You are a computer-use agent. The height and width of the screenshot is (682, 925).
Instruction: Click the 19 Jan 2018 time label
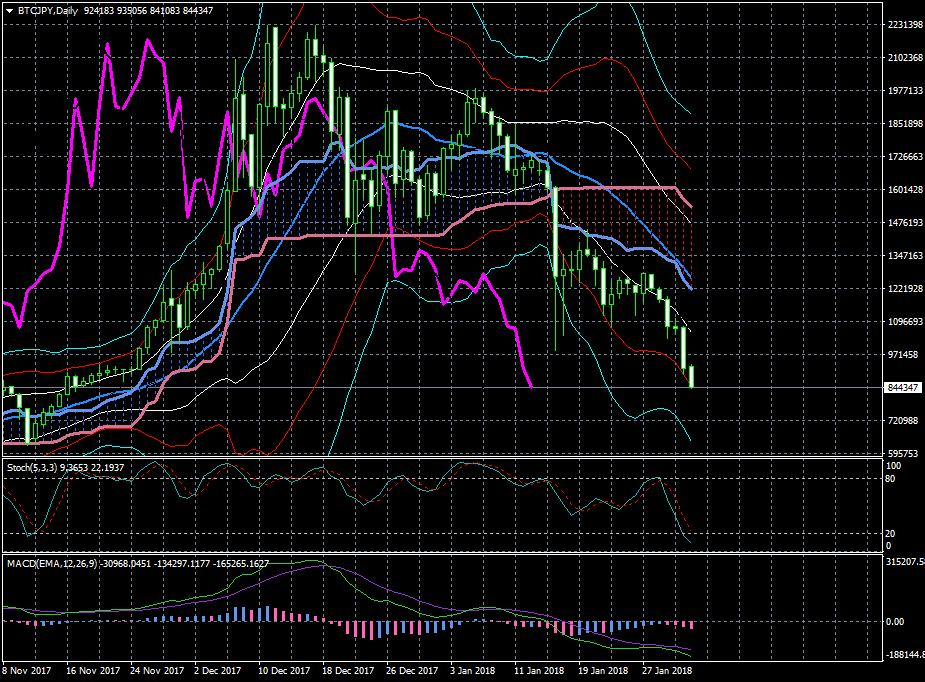[602, 671]
